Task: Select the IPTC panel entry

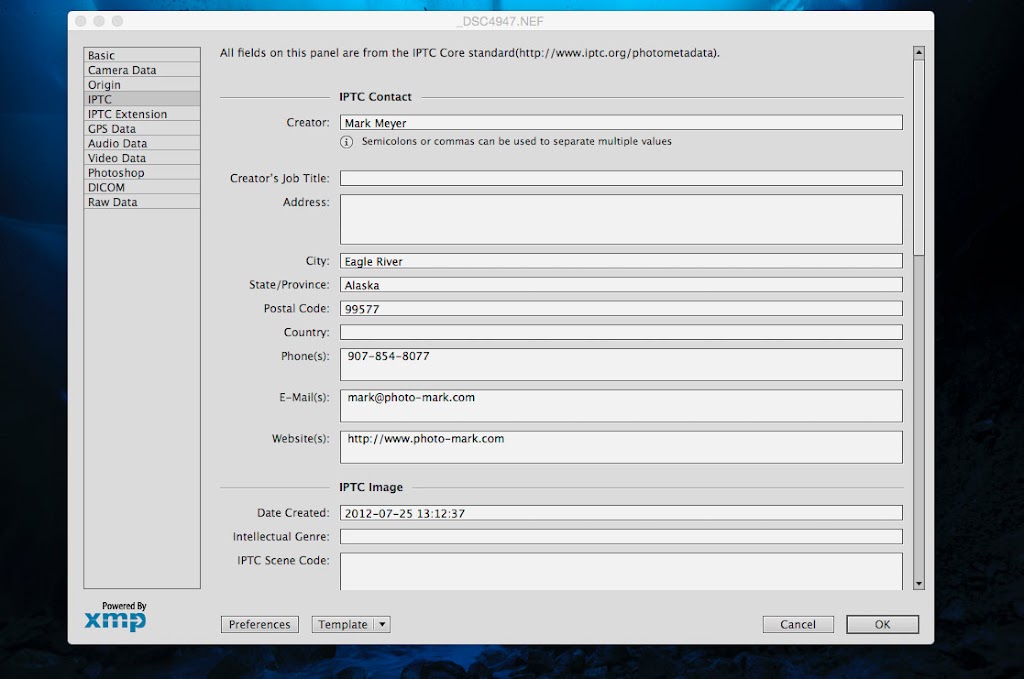Action: [142, 99]
